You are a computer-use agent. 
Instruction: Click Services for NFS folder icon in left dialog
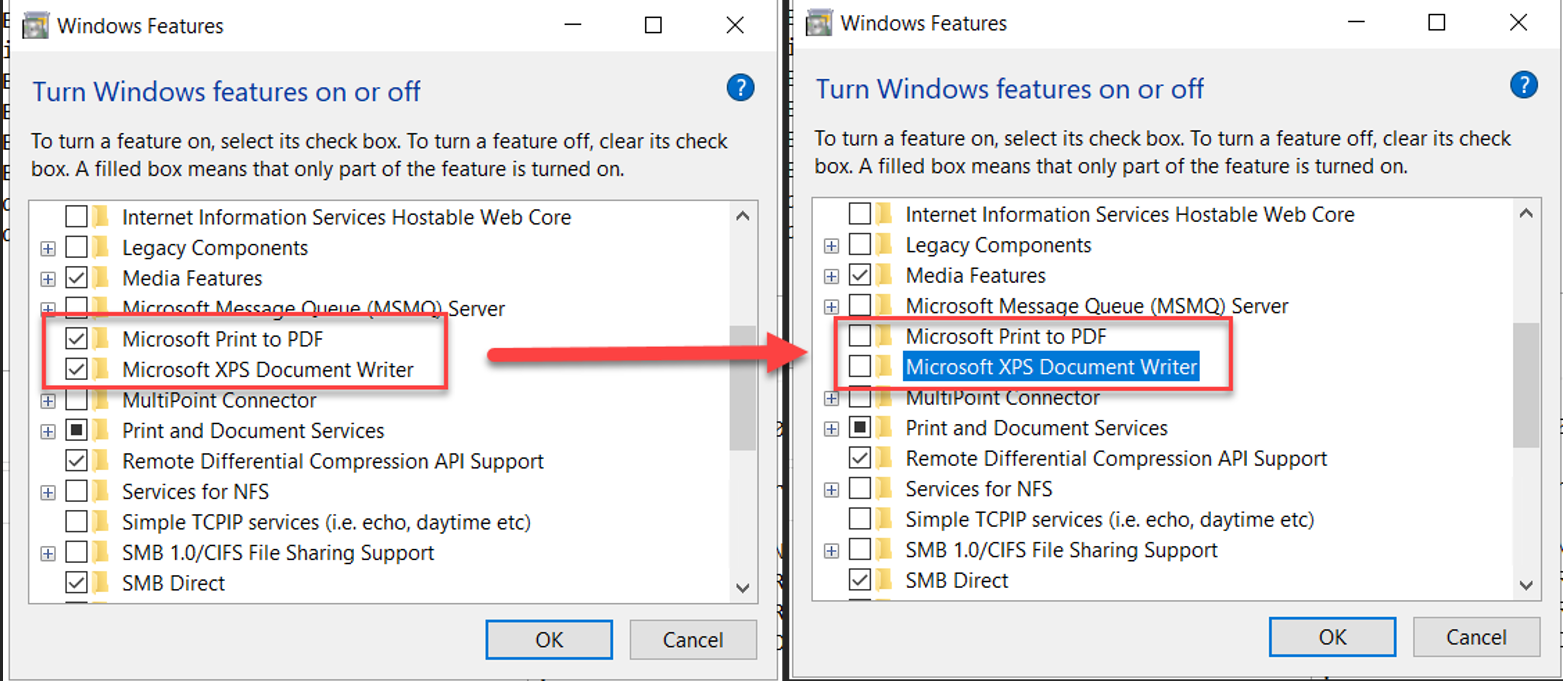(x=101, y=492)
